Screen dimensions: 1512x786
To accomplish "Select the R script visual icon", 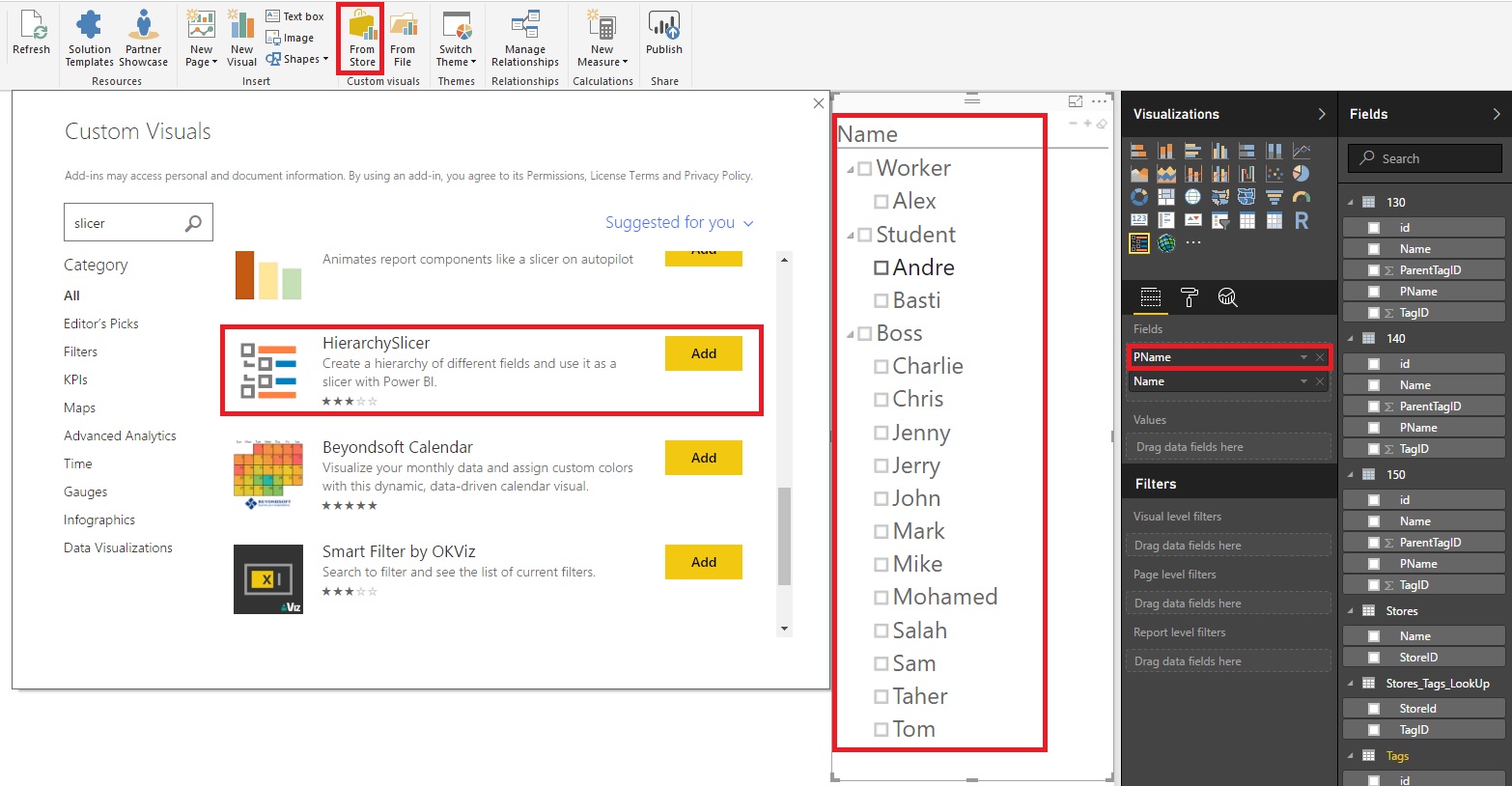I will tap(1302, 221).
